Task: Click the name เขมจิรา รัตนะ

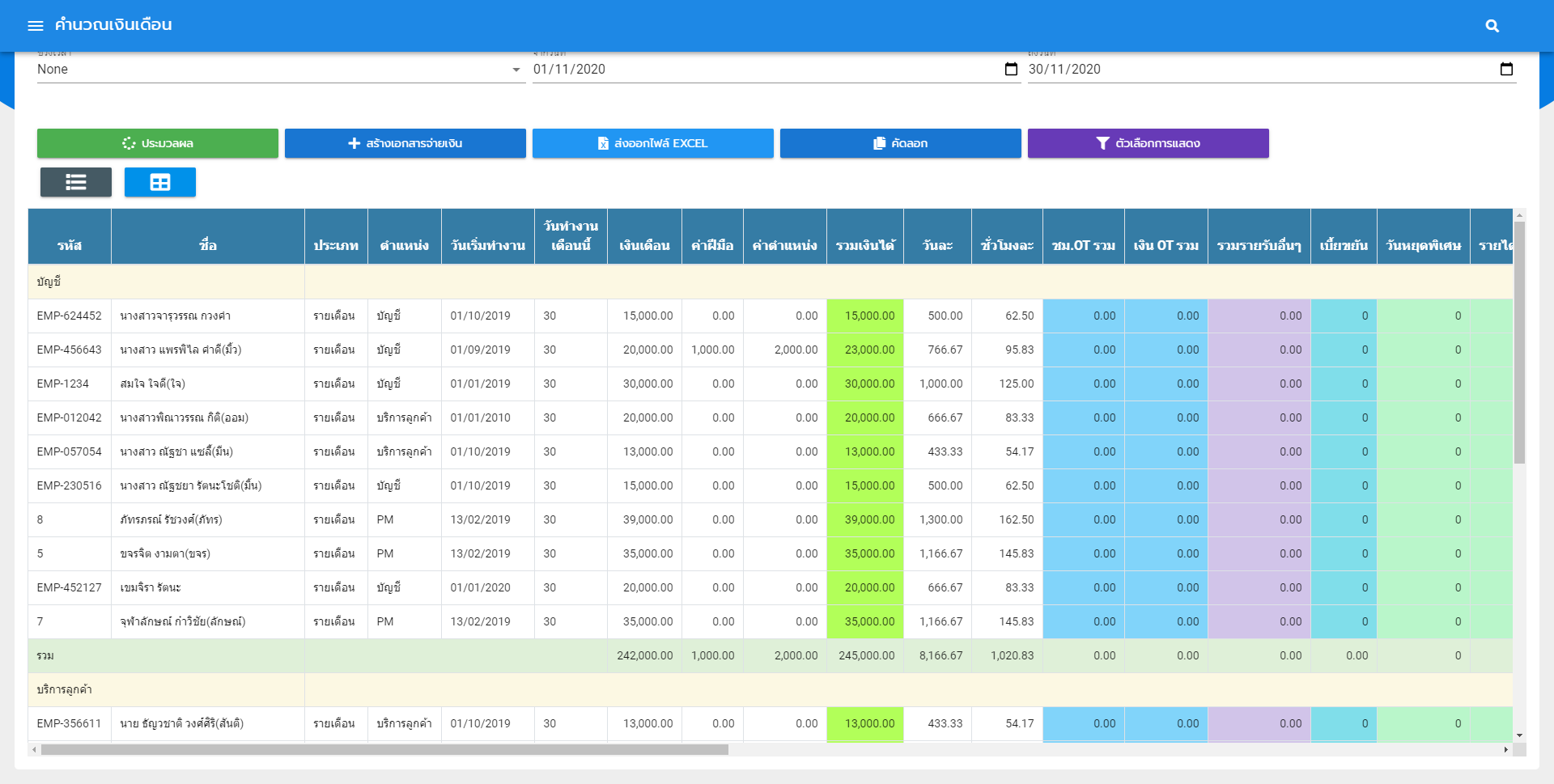Action: [150, 587]
